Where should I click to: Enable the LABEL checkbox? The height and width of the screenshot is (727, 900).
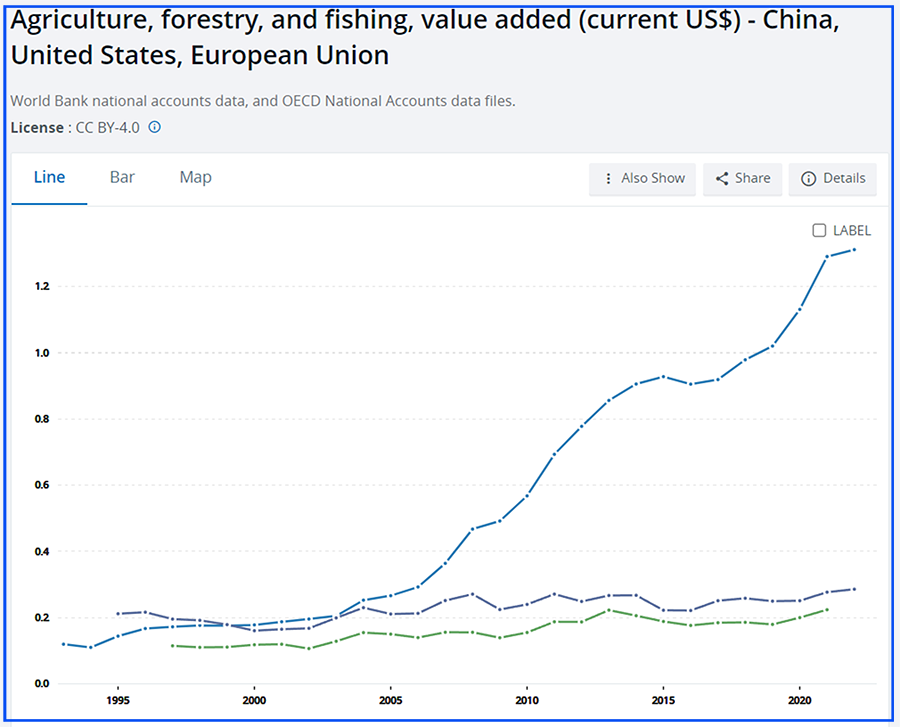coord(819,231)
